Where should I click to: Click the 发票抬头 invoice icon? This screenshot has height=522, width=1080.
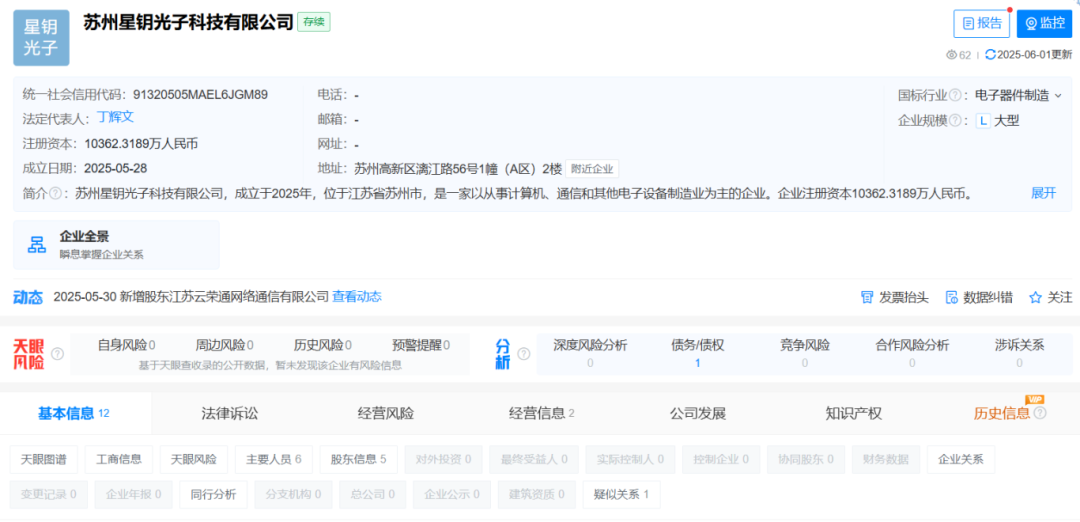click(867, 297)
